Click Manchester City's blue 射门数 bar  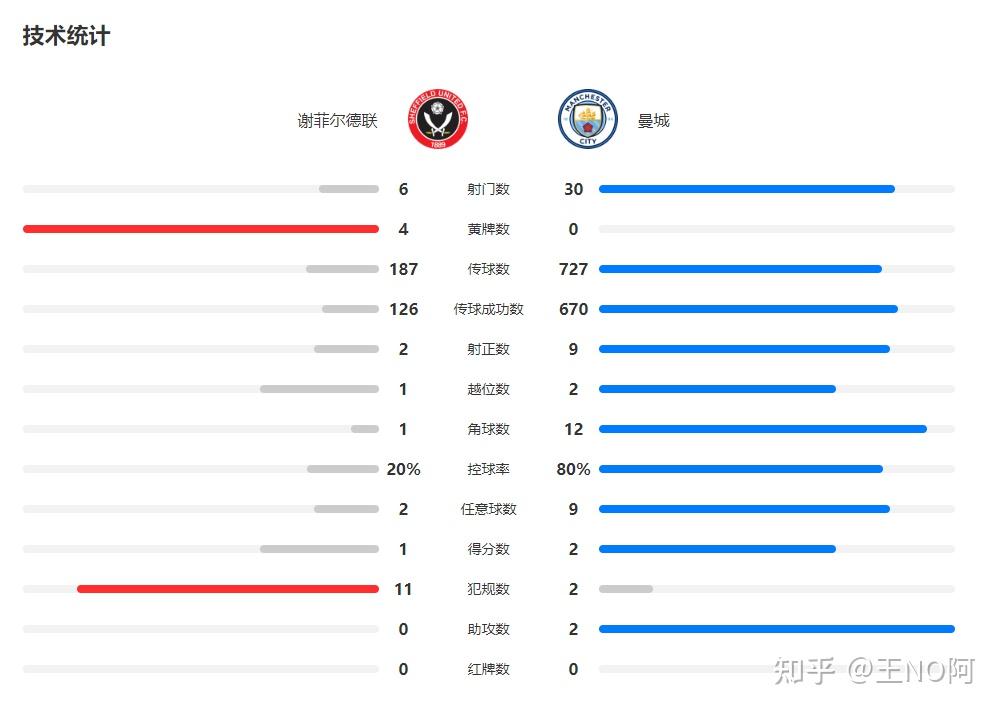click(x=746, y=189)
